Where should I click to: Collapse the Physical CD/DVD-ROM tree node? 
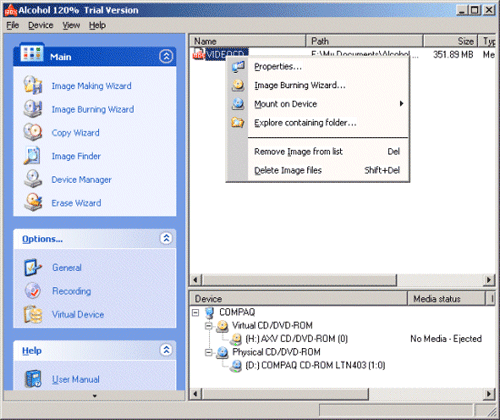[209, 352]
